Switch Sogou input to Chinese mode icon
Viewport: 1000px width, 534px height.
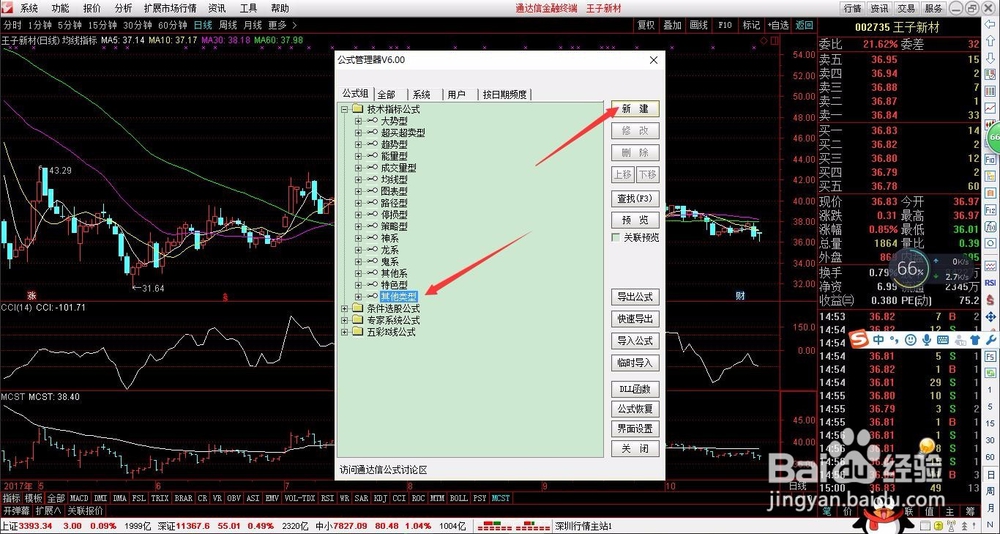pos(879,340)
